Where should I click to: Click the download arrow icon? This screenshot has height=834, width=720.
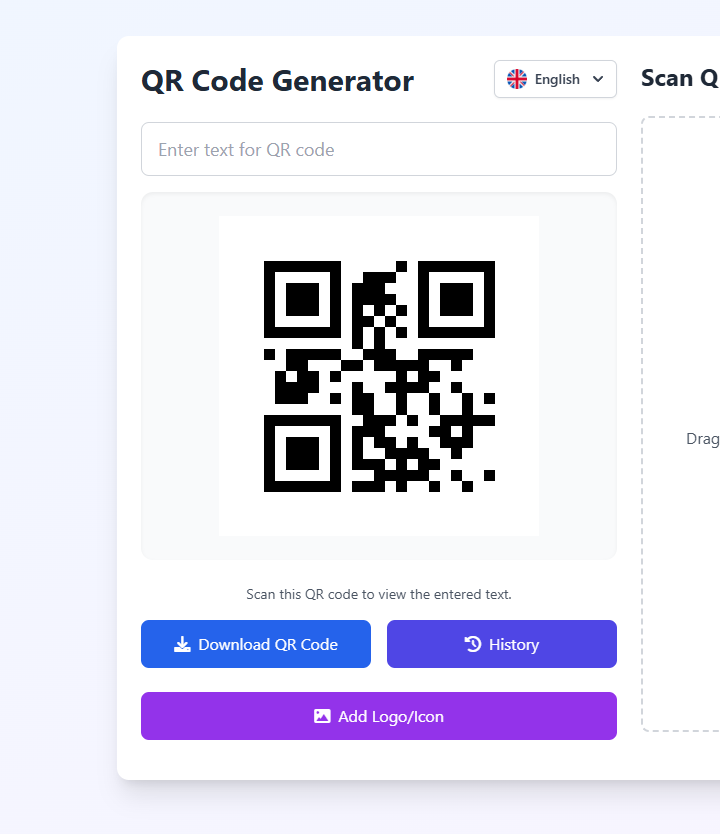pos(182,644)
